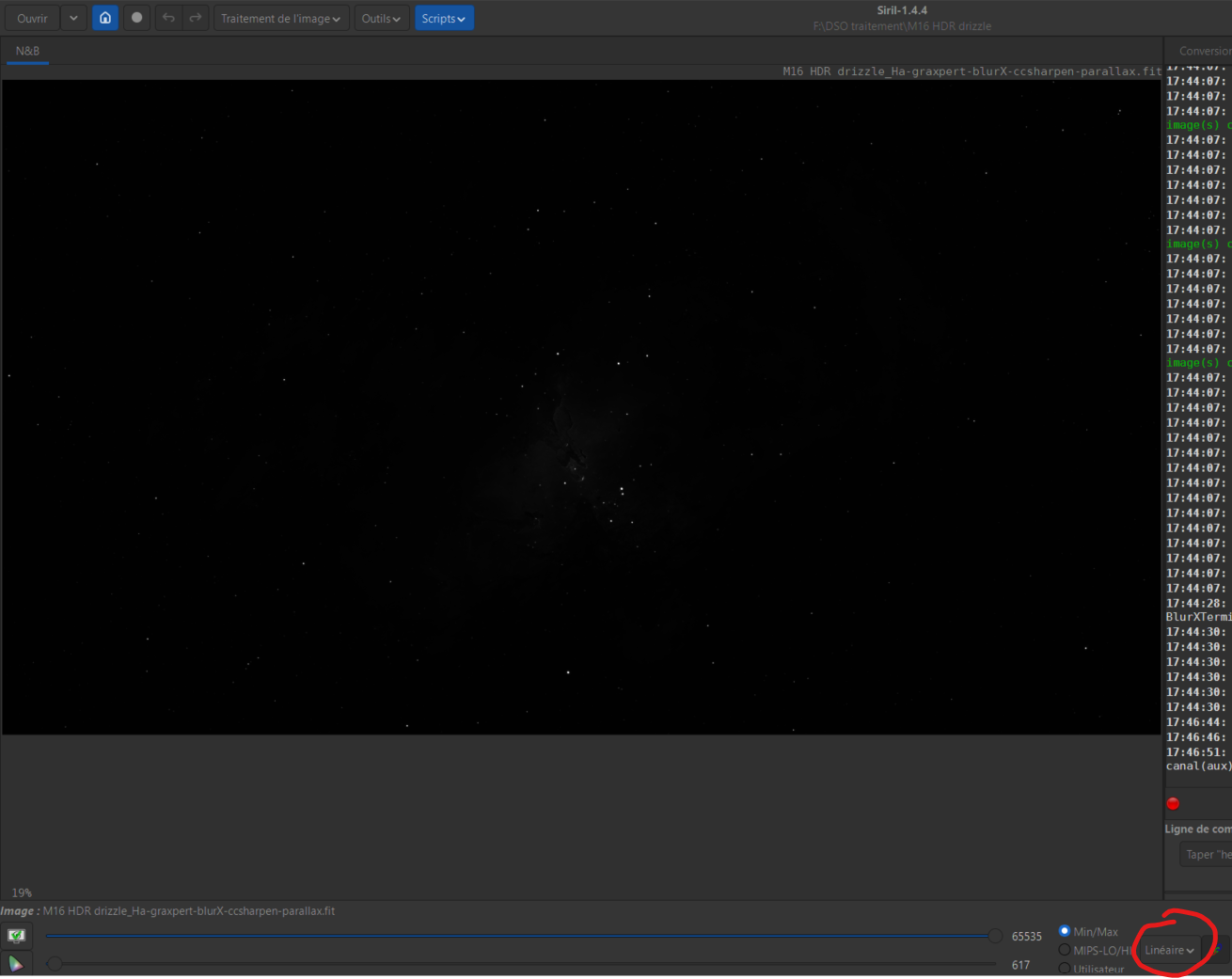Click the Ouvrir button
Image resolution: width=1232 pixels, height=979 pixels.
coord(32,18)
